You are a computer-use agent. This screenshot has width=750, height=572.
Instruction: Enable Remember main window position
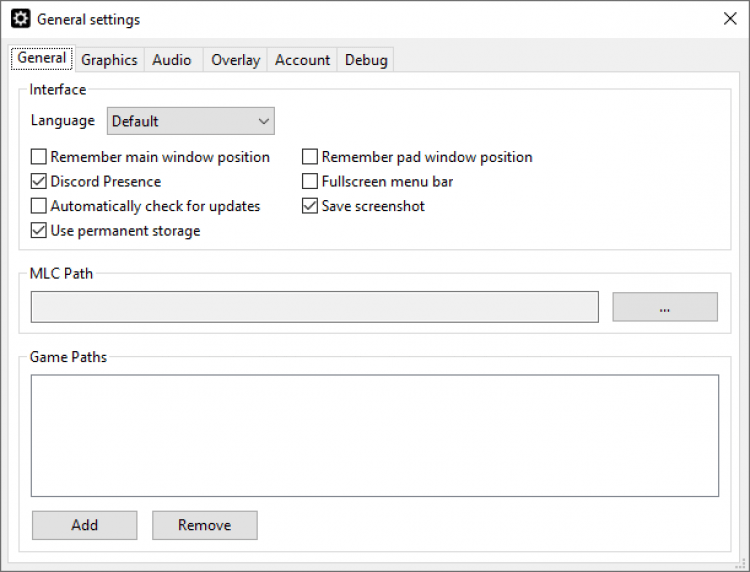click(x=39, y=157)
